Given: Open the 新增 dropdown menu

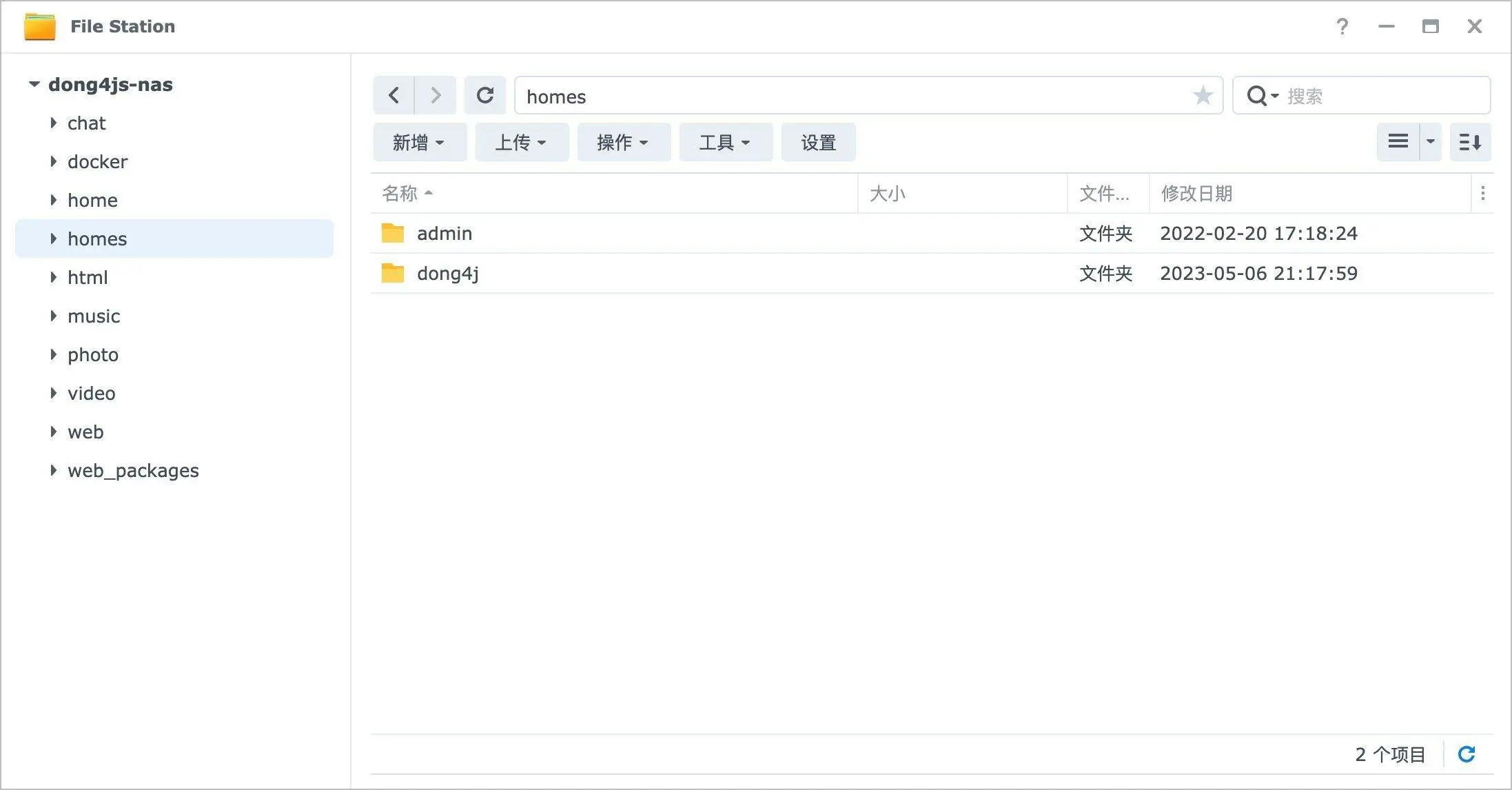Looking at the screenshot, I should pos(420,142).
